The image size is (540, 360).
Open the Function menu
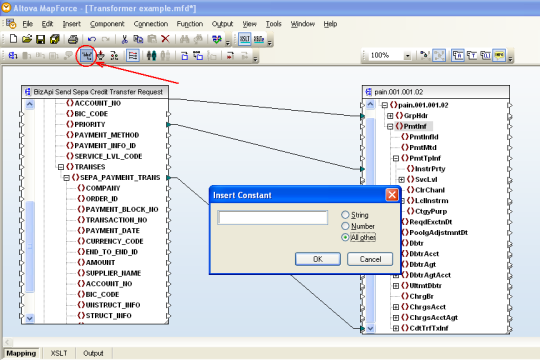(x=190, y=24)
